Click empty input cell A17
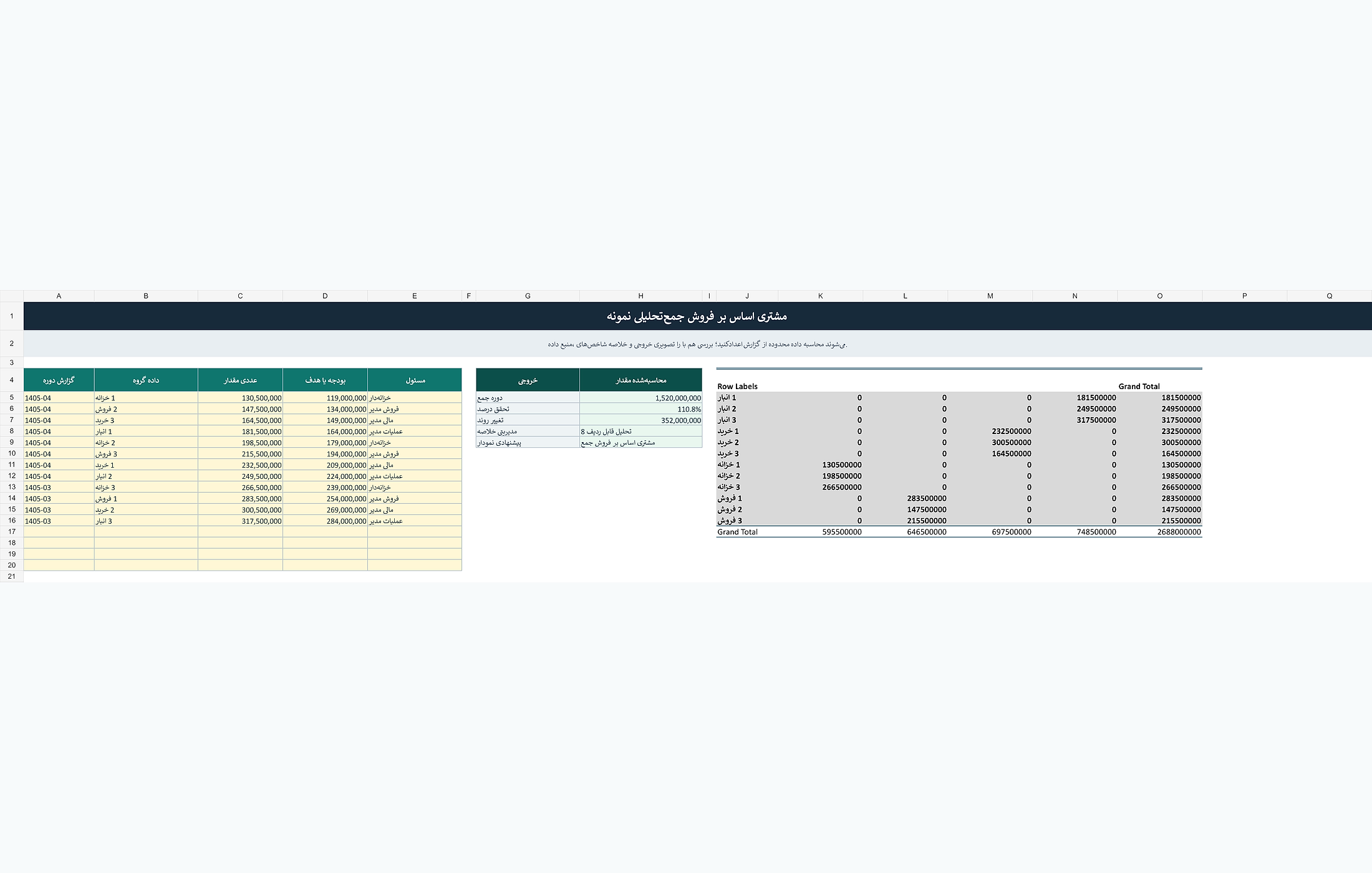Image resolution: width=1372 pixels, height=873 pixels. [x=59, y=532]
